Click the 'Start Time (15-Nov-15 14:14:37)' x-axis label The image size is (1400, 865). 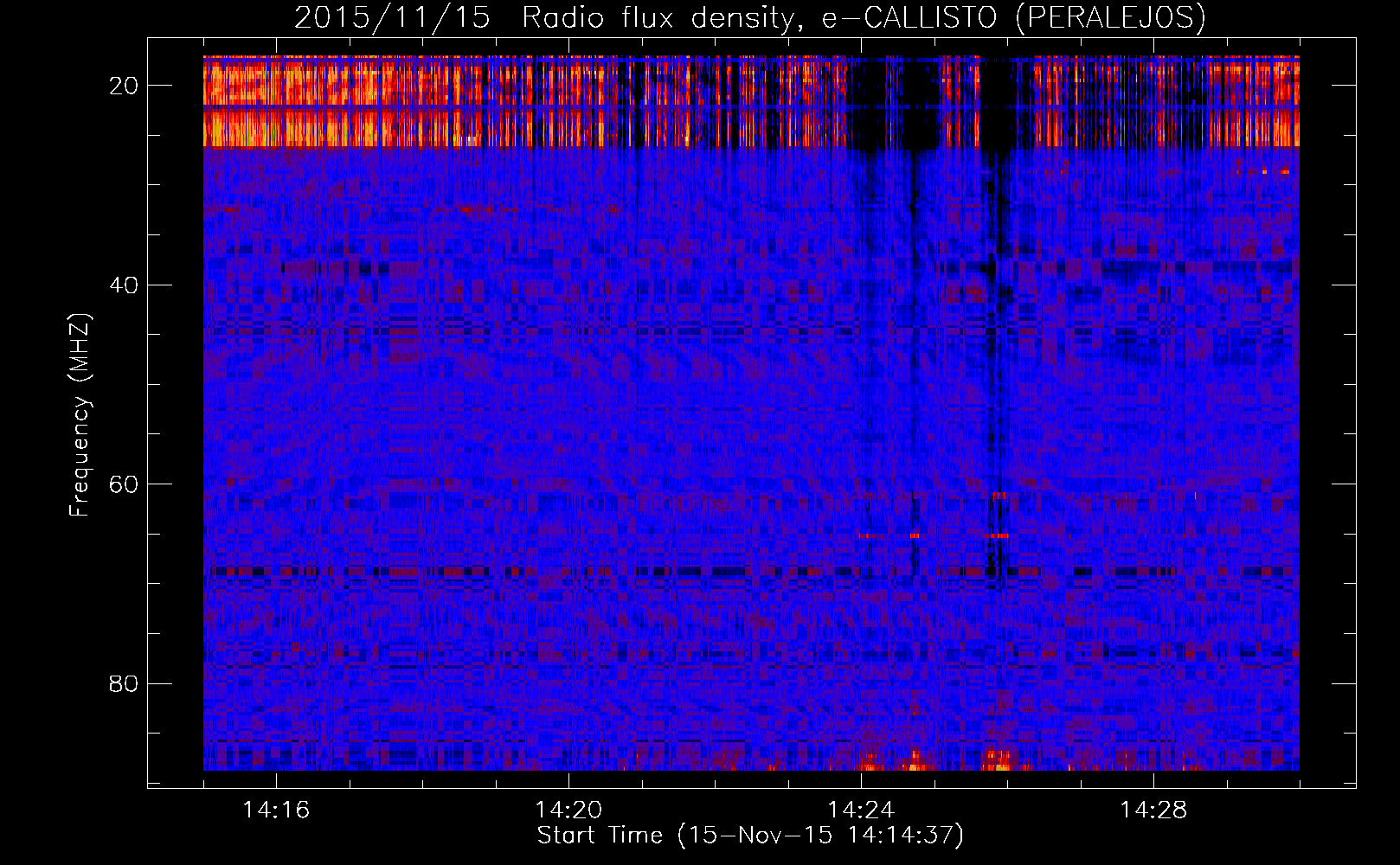750,836
